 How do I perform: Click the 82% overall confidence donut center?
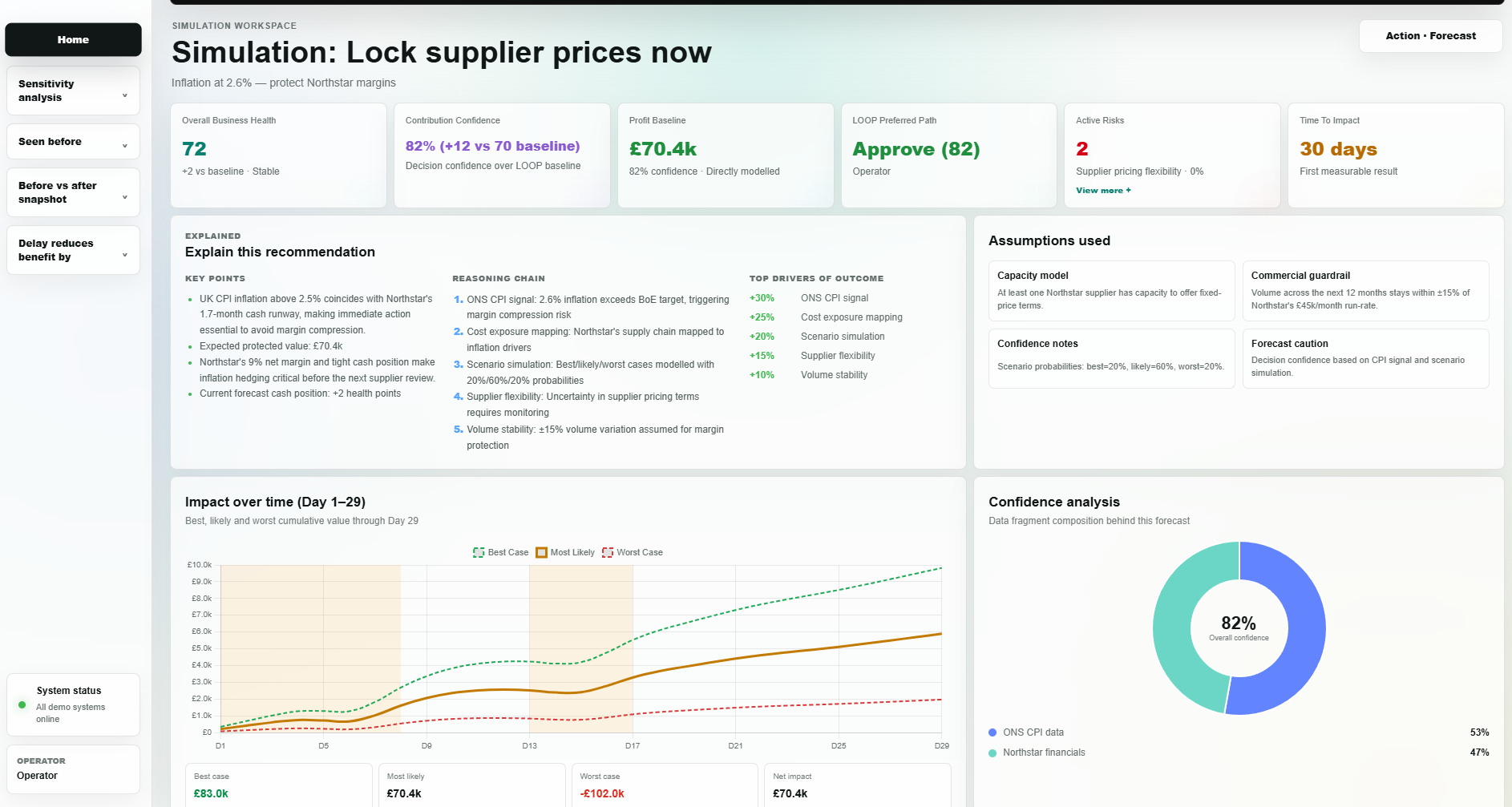(1239, 627)
